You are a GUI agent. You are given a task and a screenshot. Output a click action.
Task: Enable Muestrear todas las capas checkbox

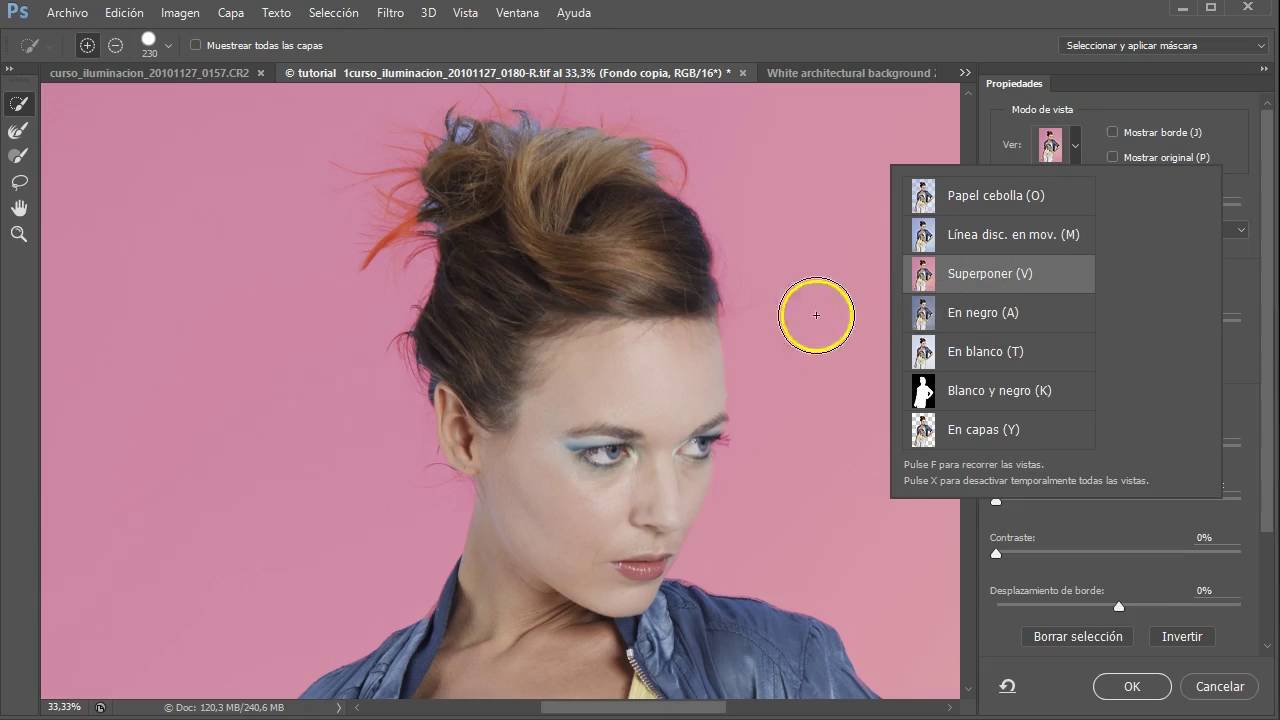195,45
